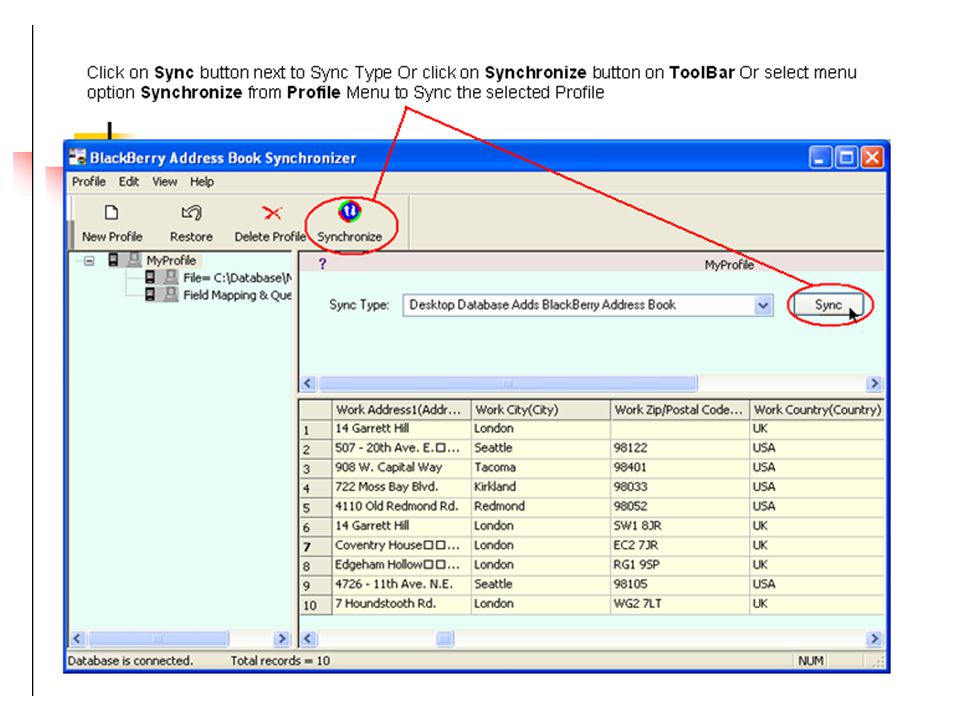Viewport: 960px width, 720px height.
Task: Click the city cell 'Tacoma'
Action: [x=541, y=468]
